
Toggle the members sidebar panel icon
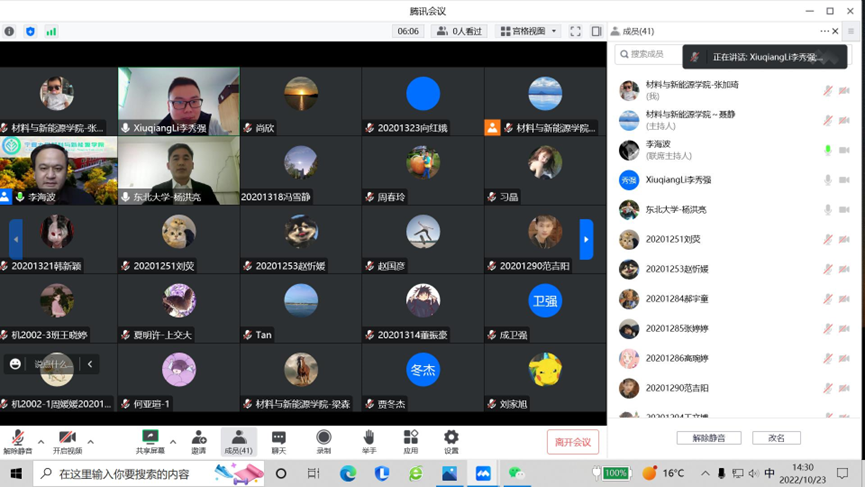(596, 31)
